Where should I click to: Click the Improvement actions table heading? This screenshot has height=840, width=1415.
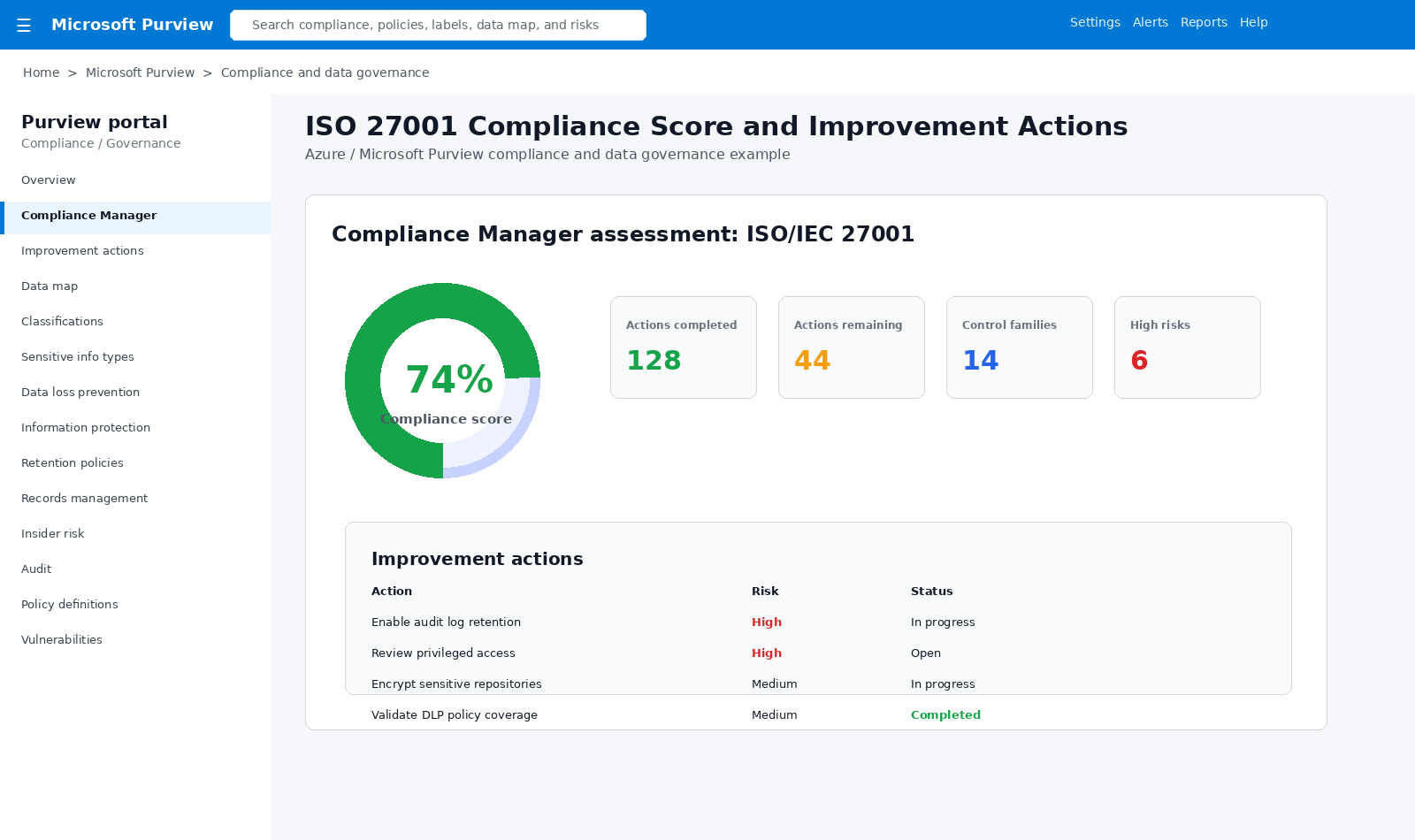478,559
